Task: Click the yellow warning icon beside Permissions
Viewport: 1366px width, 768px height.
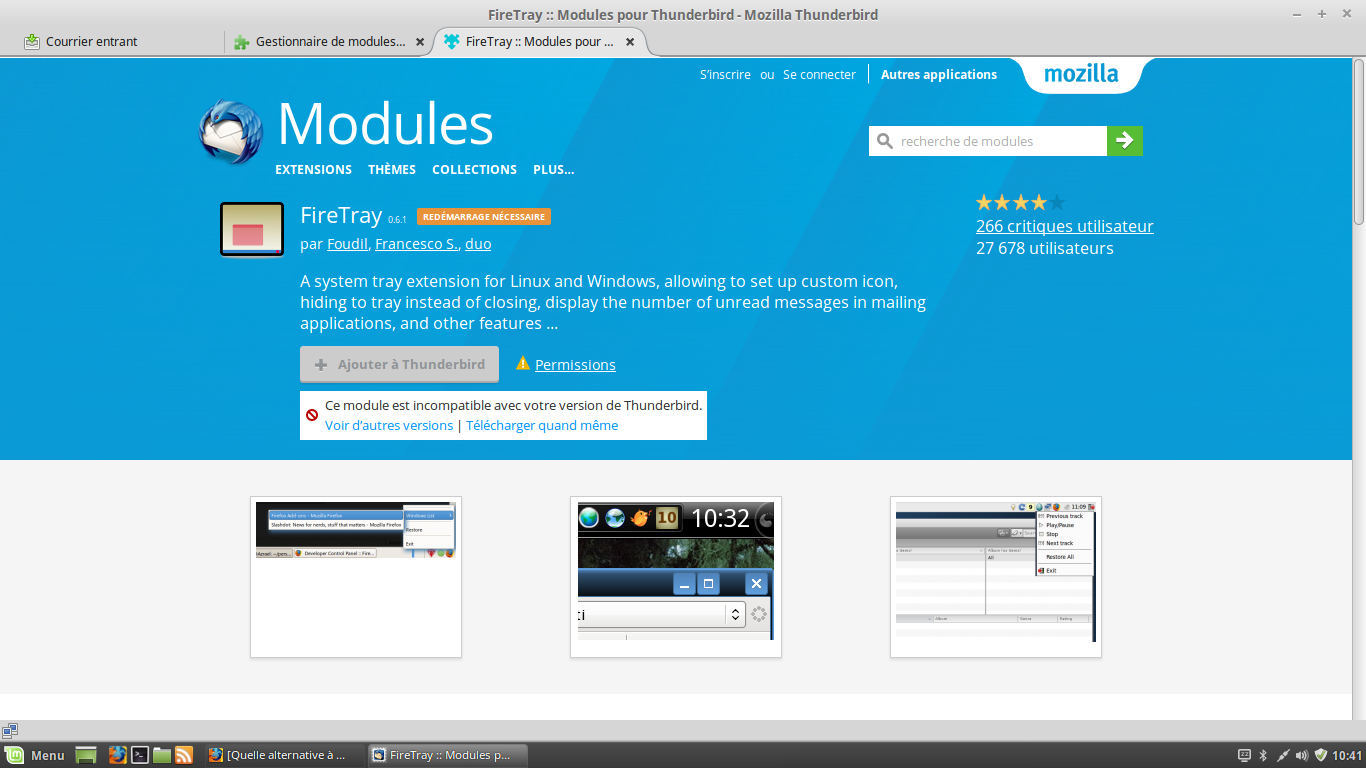Action: [522, 364]
